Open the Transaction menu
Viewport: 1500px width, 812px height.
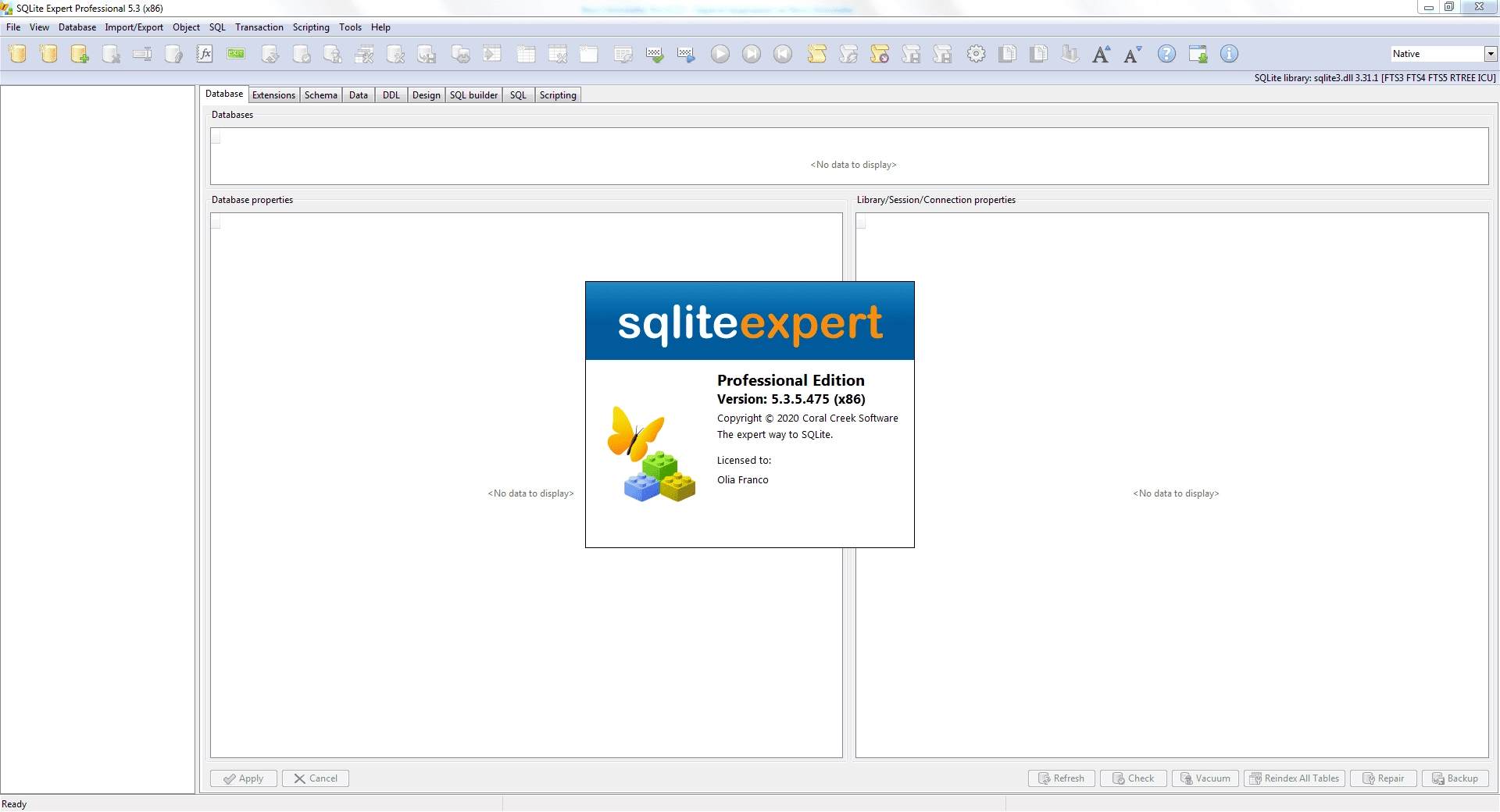[x=259, y=27]
